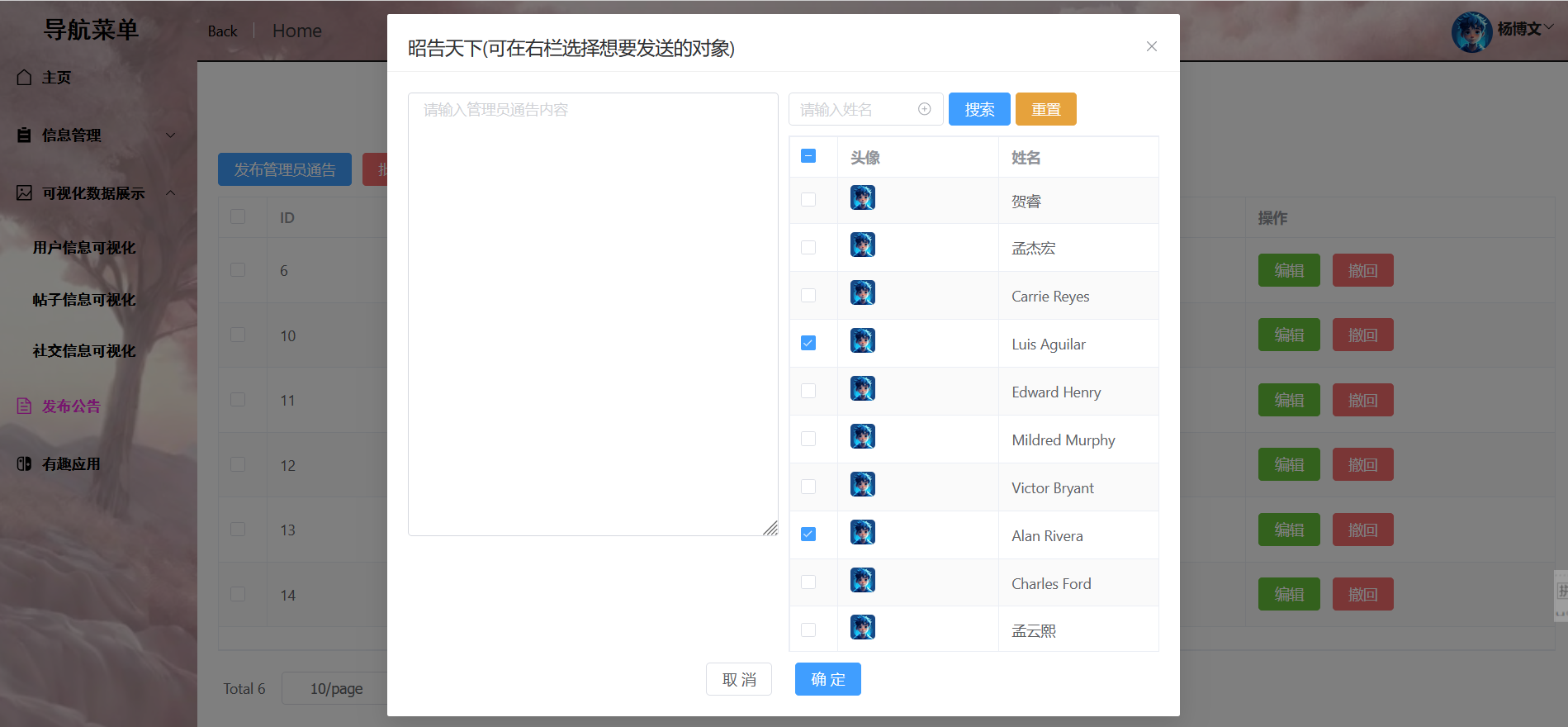This screenshot has height=727, width=1568.
Task: Click the orange 重置 button
Action: pyautogui.click(x=1046, y=109)
